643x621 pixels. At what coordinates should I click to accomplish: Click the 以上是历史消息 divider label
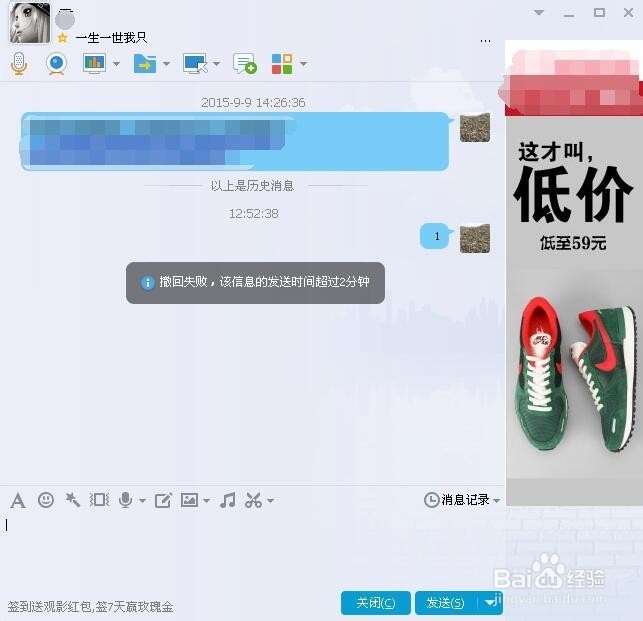click(253, 186)
